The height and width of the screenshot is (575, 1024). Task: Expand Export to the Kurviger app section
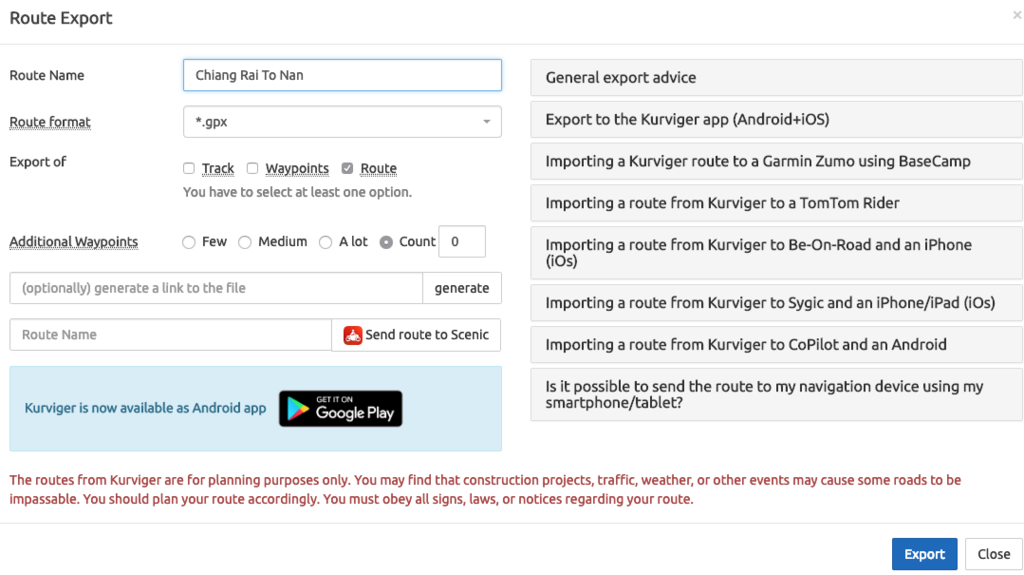(x=776, y=120)
